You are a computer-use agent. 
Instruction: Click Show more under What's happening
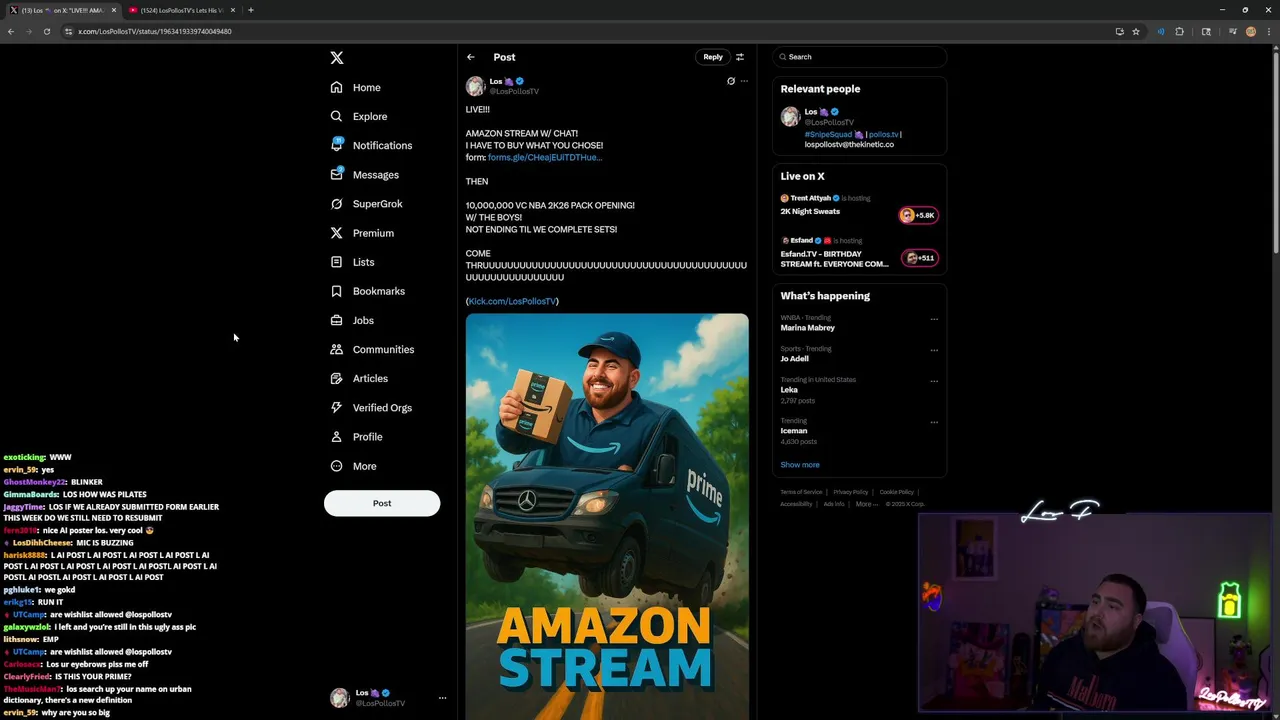pyautogui.click(x=800, y=465)
